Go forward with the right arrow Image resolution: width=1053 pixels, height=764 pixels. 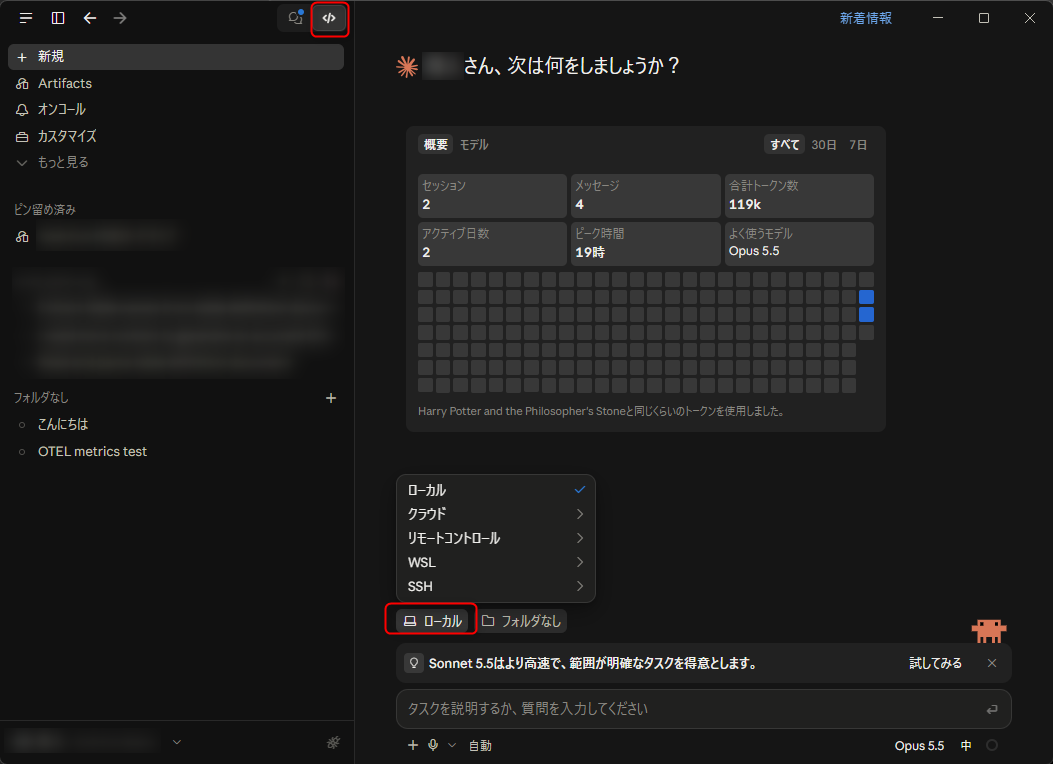pyautogui.click(x=120, y=18)
